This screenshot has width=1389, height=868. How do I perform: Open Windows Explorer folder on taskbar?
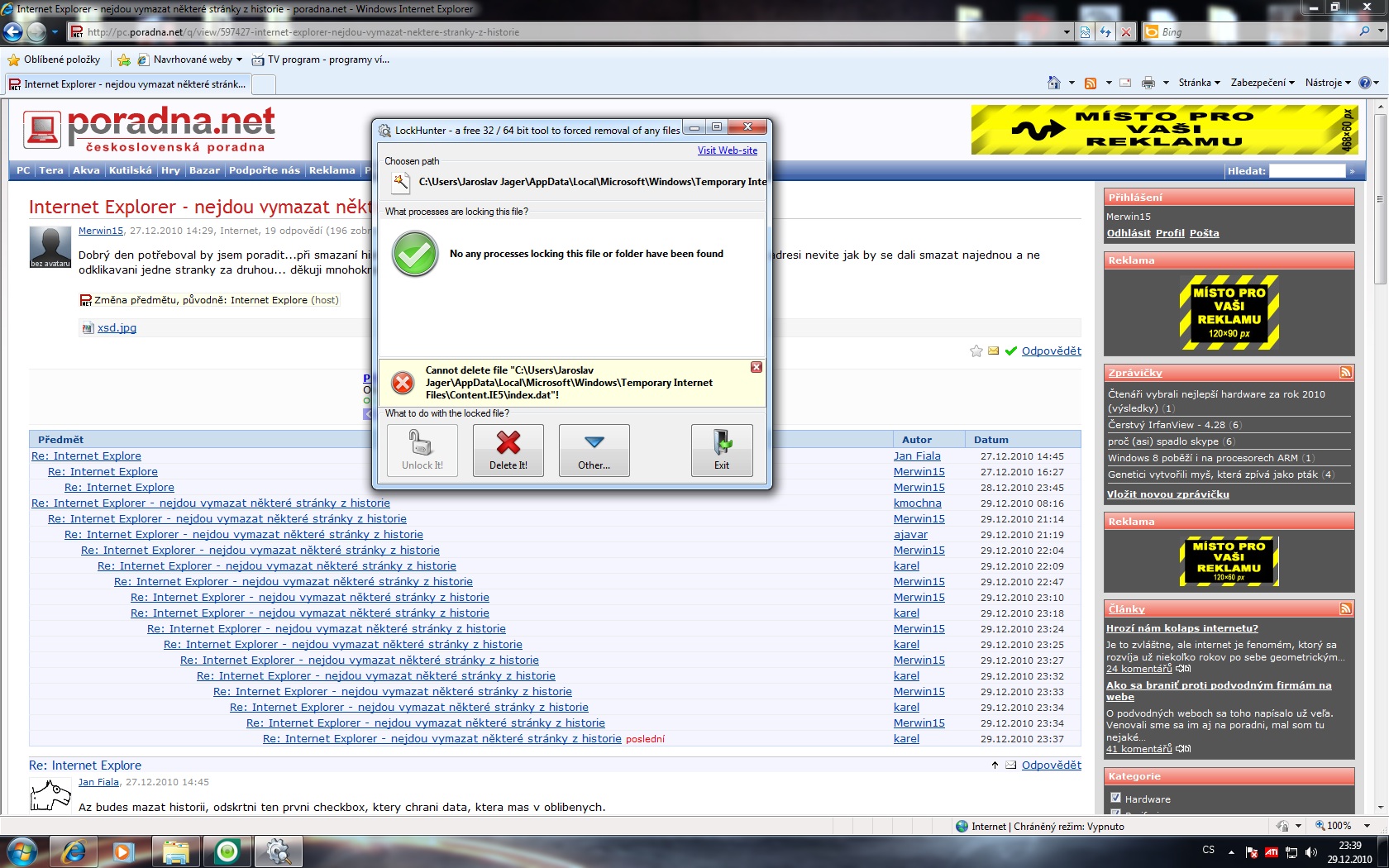pyautogui.click(x=176, y=851)
